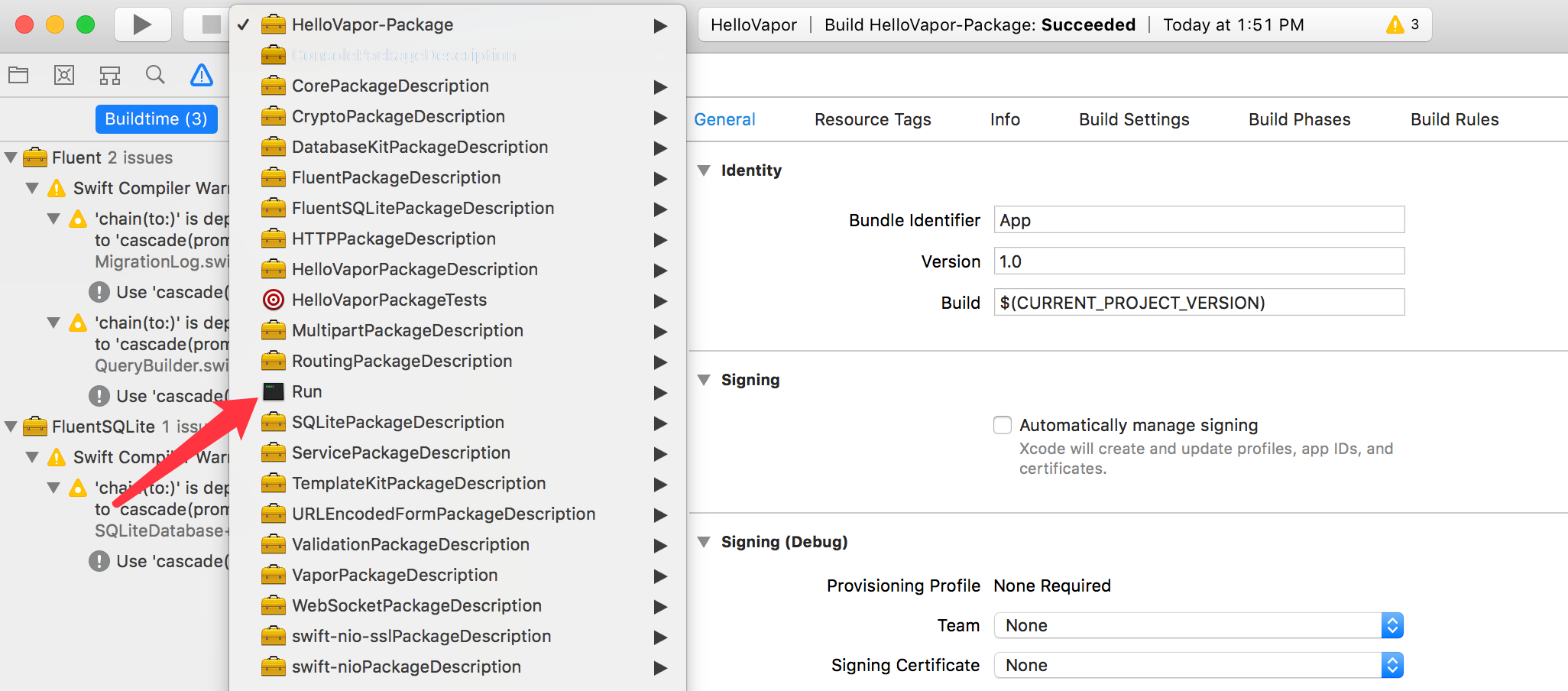Collapse the SQLiteDatabase chain(to:) warning
Screen dimensions: 1568x691
[x=53, y=488]
